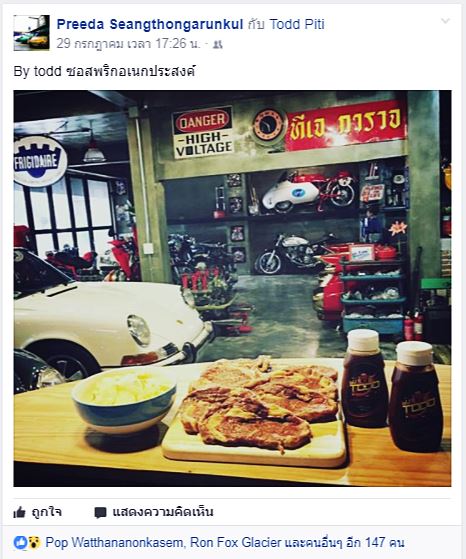This screenshot has height=559, width=466.
Task: Open the post options chevron menu
Action: 445,21
